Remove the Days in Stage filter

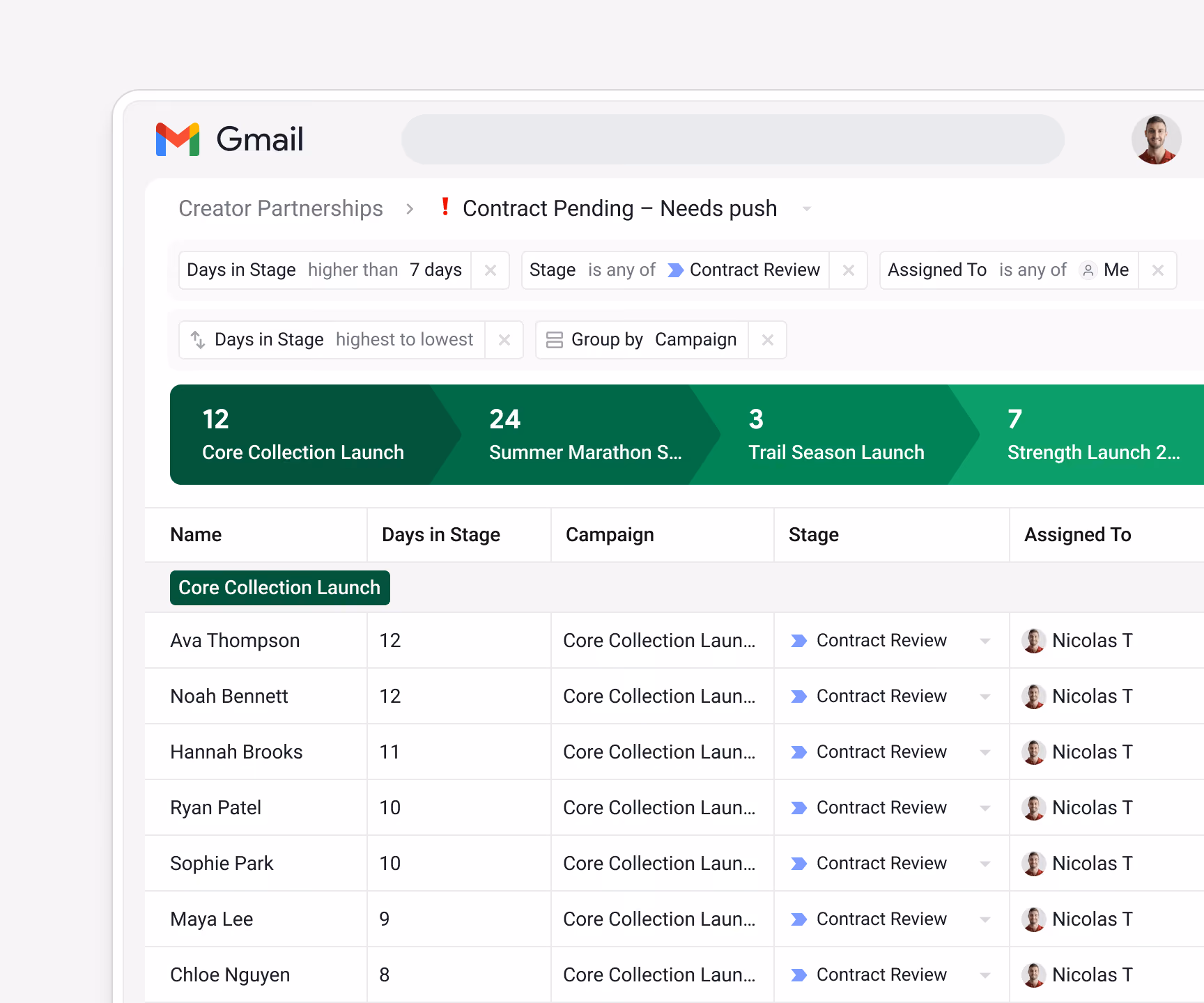point(491,270)
